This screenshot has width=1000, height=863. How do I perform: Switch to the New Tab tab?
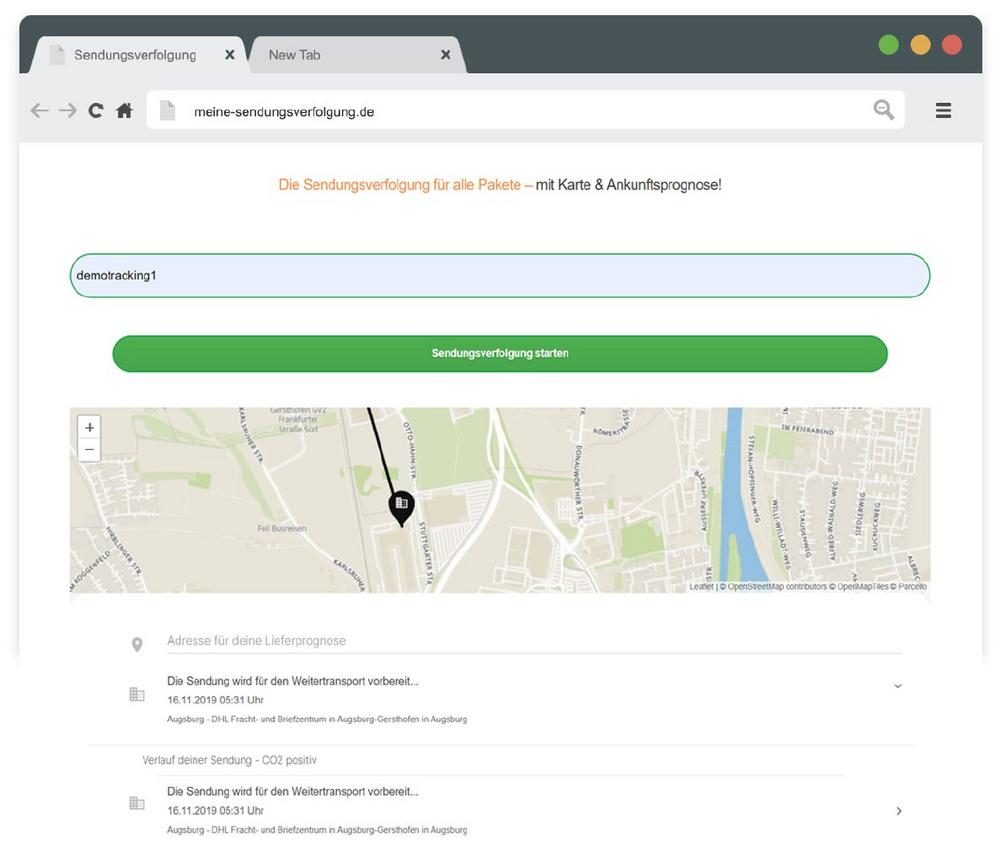pyautogui.click(x=295, y=55)
